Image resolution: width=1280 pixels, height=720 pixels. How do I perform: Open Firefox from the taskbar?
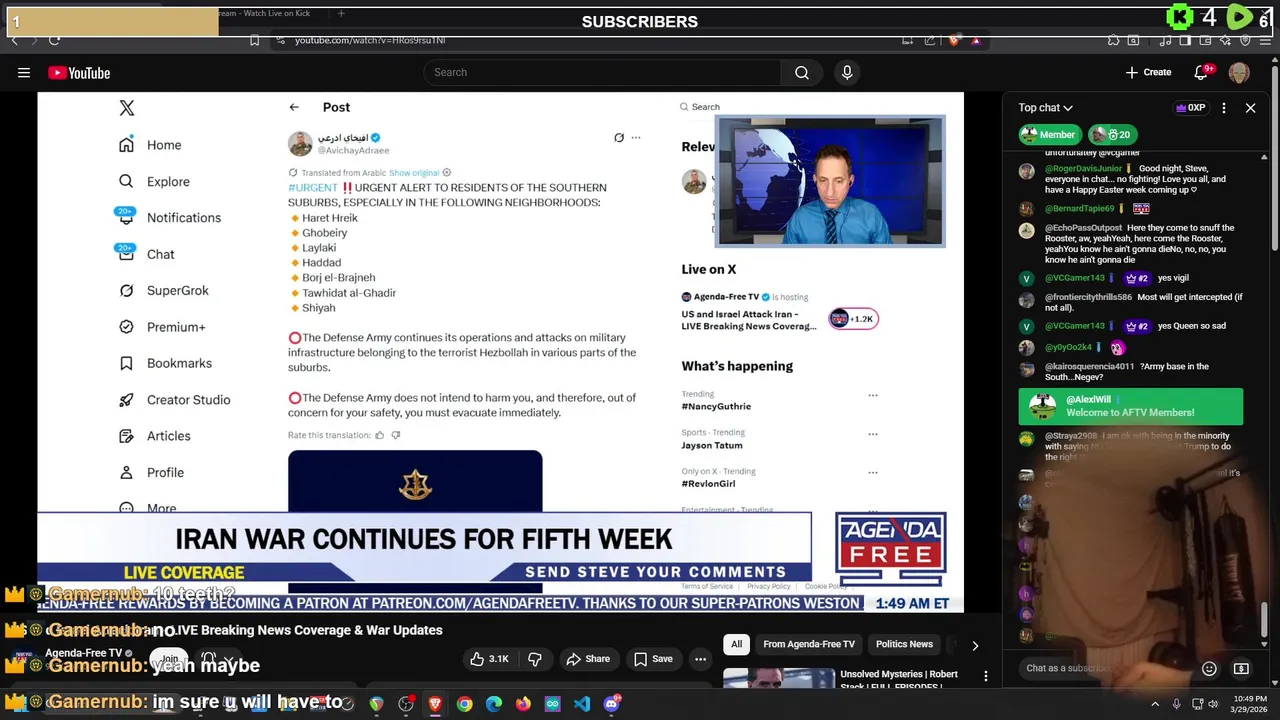tap(523, 704)
